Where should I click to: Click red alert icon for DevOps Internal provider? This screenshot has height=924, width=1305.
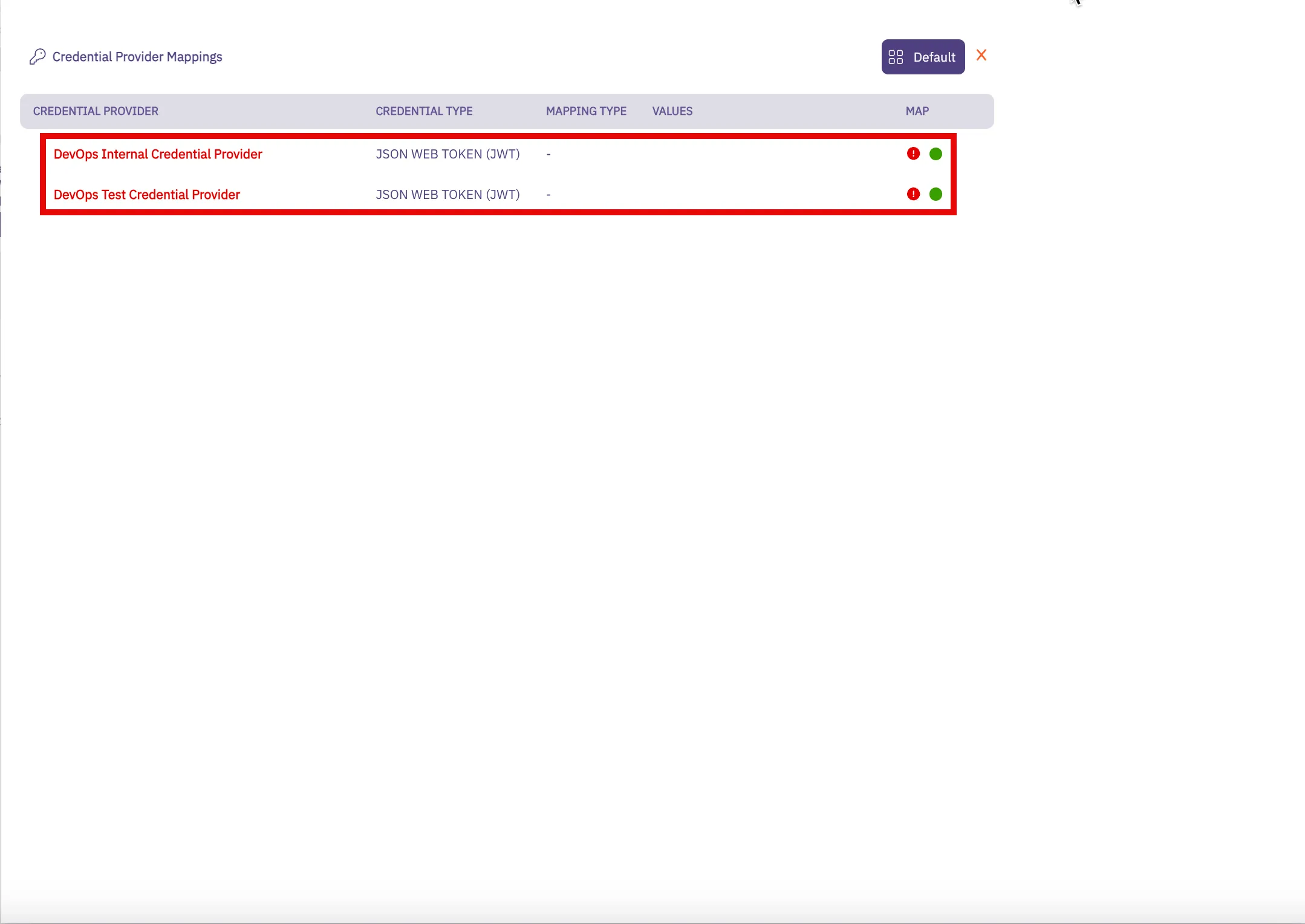(x=913, y=154)
